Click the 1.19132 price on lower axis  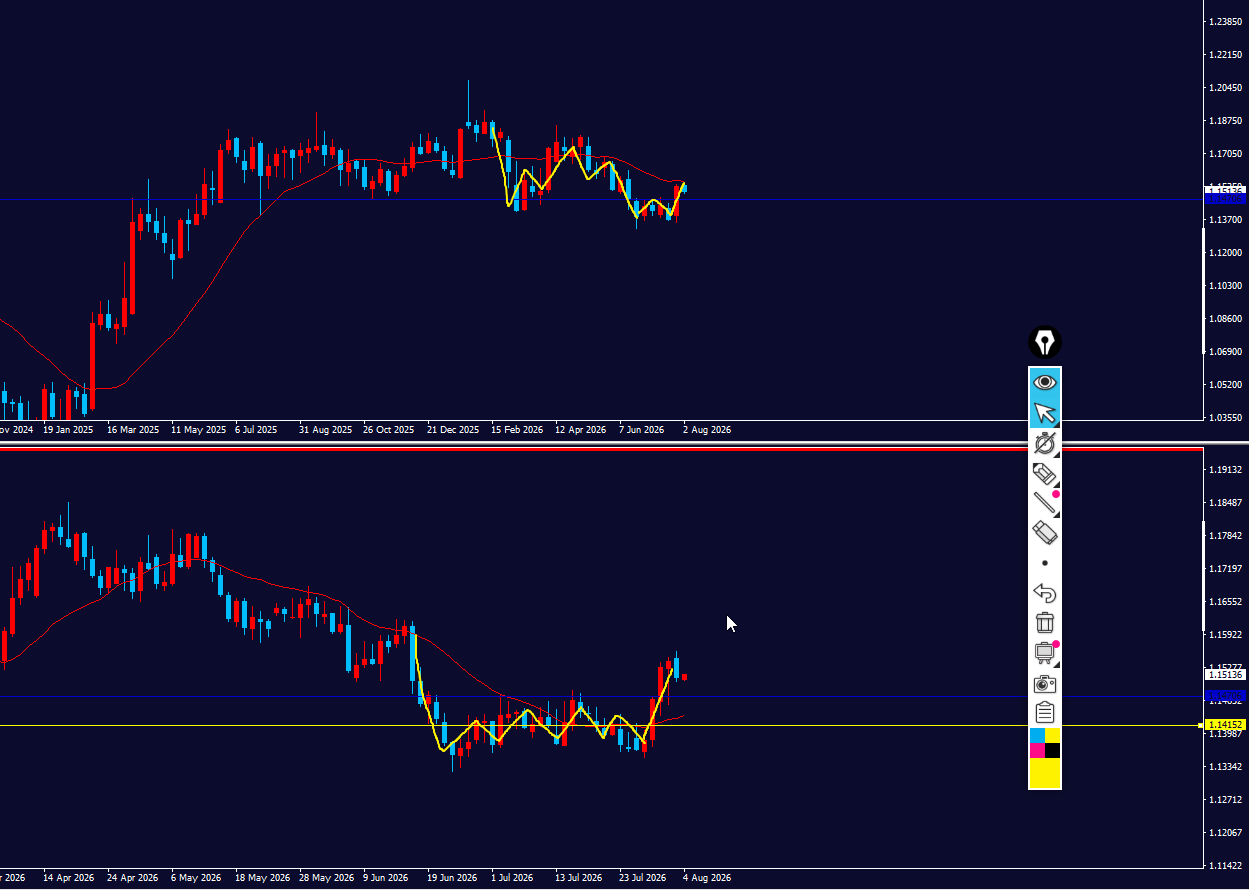pos(1225,469)
